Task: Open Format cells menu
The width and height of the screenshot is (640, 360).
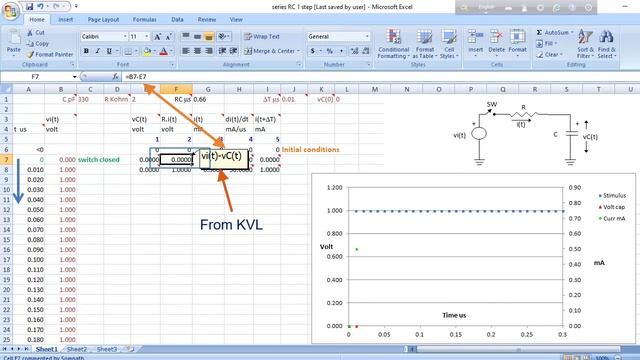Action: click(x=517, y=43)
